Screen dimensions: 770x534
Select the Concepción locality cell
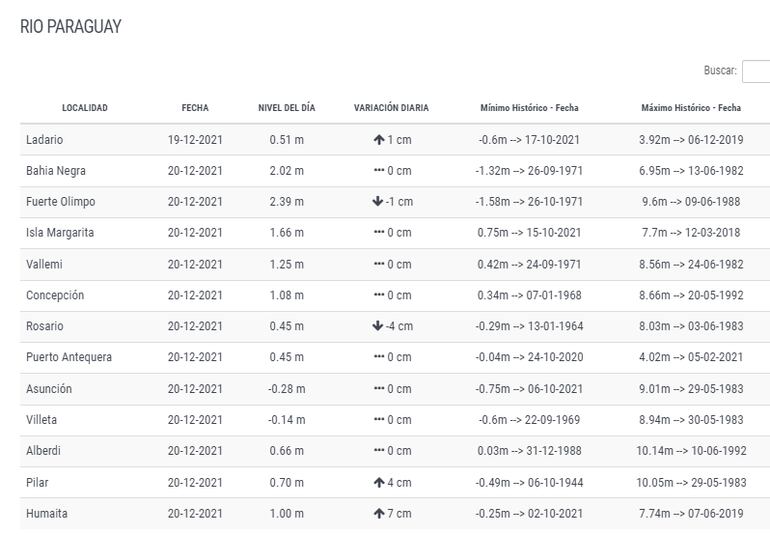pyautogui.click(x=55, y=295)
